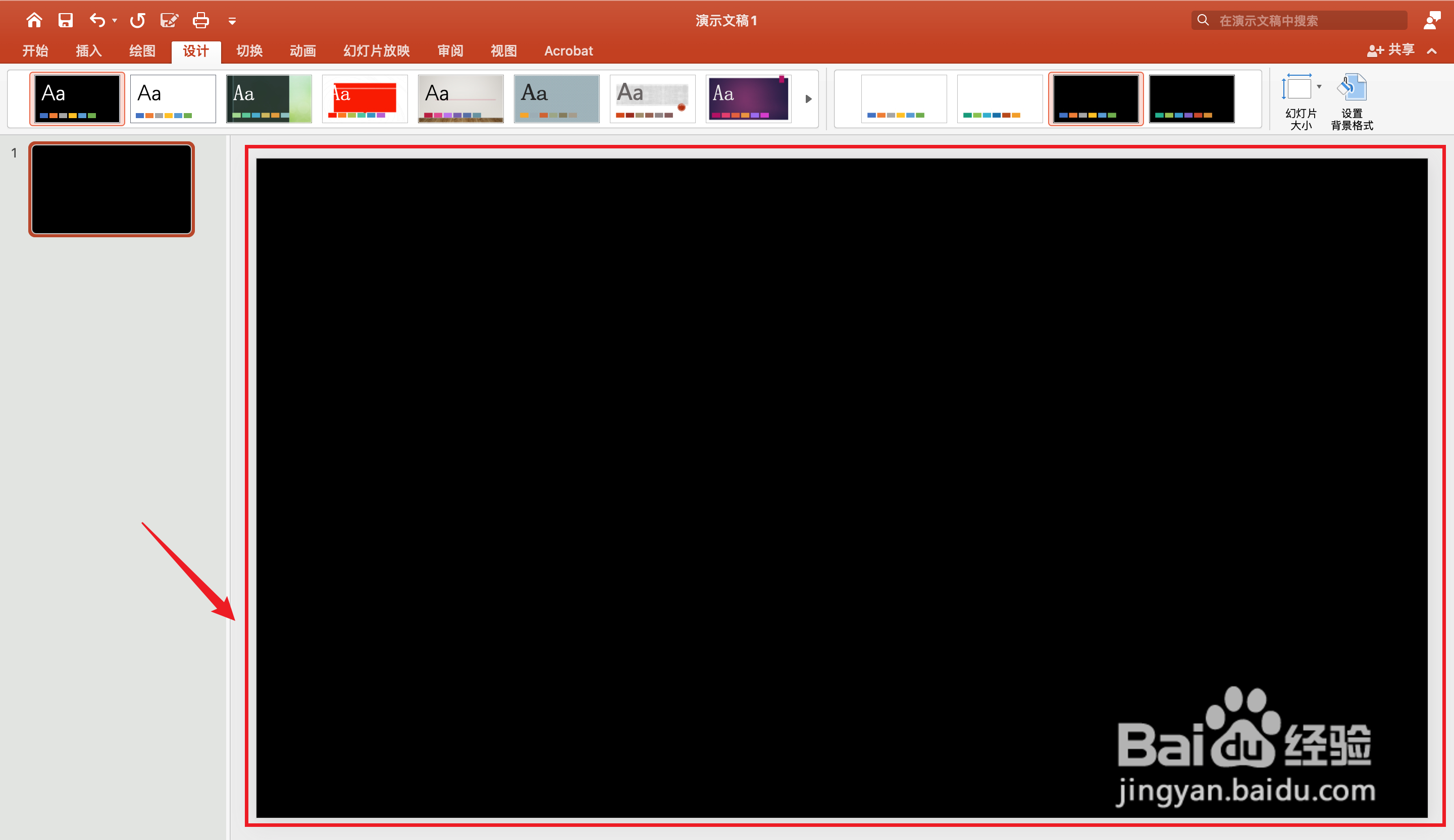Switch to the Insert (插入) tab
This screenshot has height=840, width=1454.
tap(88, 51)
